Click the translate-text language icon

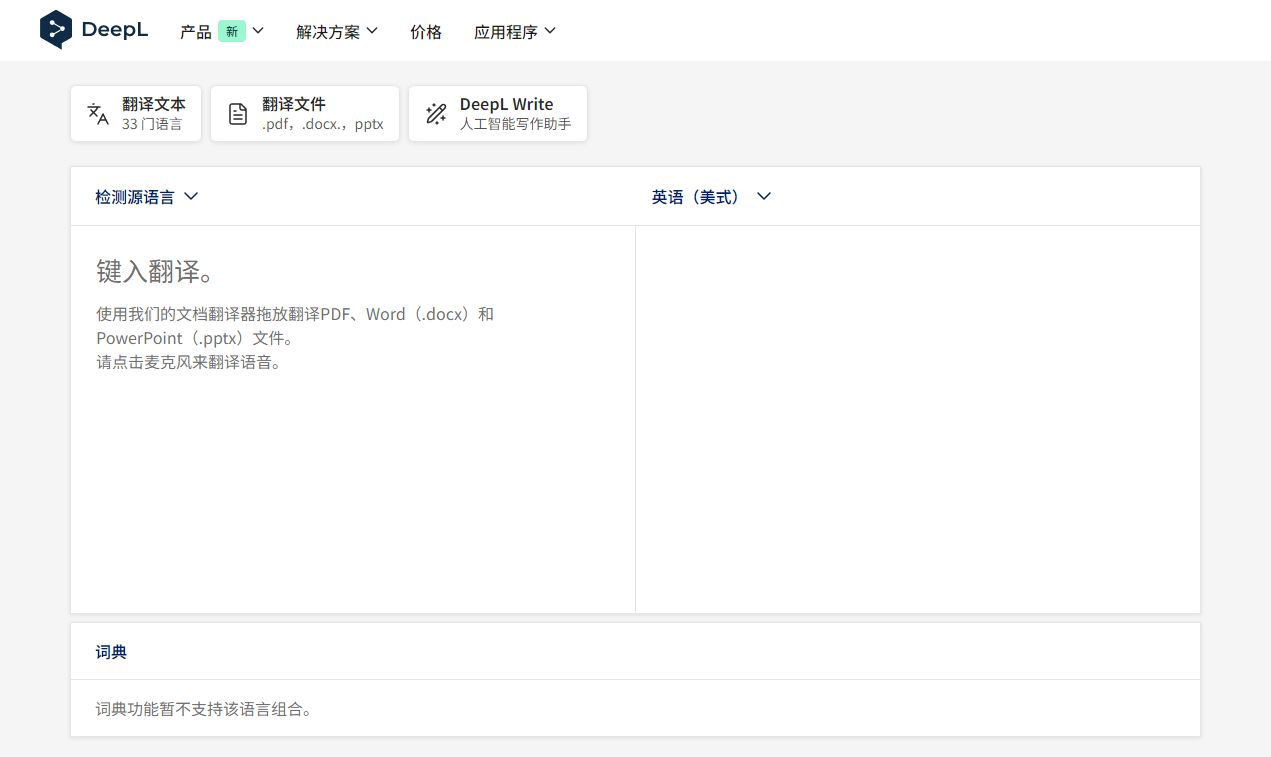click(98, 114)
